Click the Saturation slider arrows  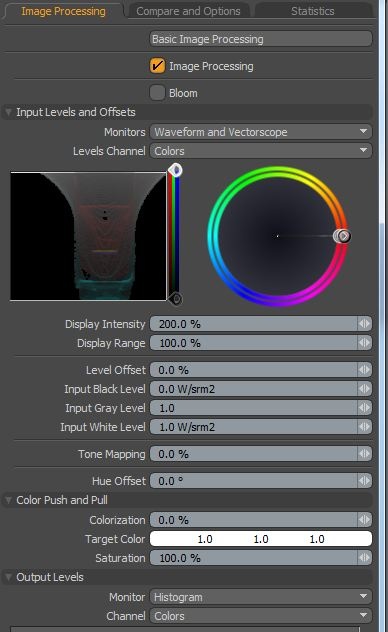click(x=364, y=558)
